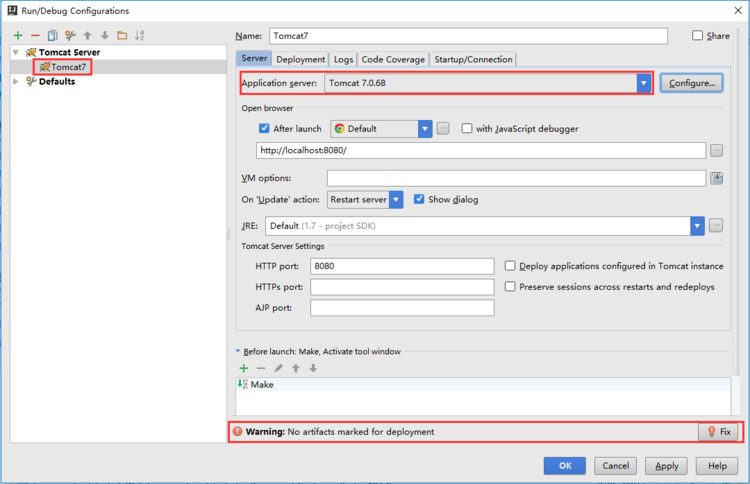Open the Startup/Connection tab
This screenshot has height=484, width=750.
point(473,59)
